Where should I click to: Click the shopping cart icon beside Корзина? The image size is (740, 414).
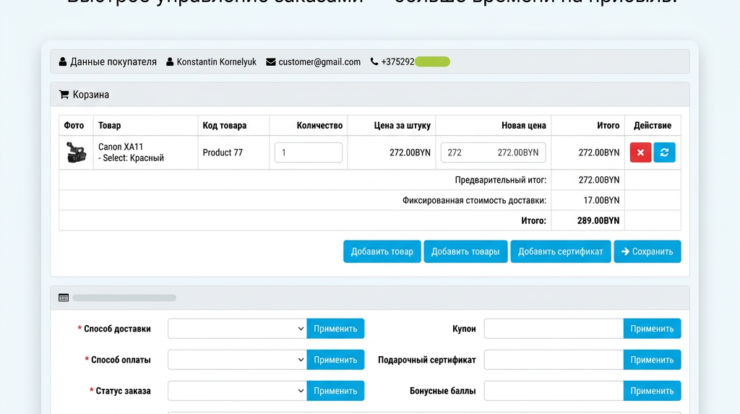tap(64, 94)
